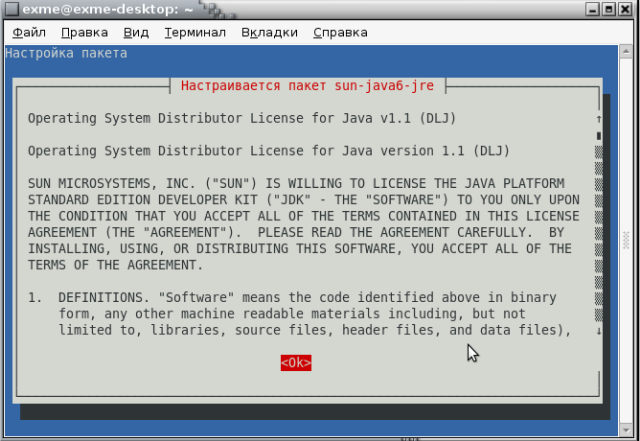Click the license text up-arrow indicator
Screen dimensions: 640x441
598,119
